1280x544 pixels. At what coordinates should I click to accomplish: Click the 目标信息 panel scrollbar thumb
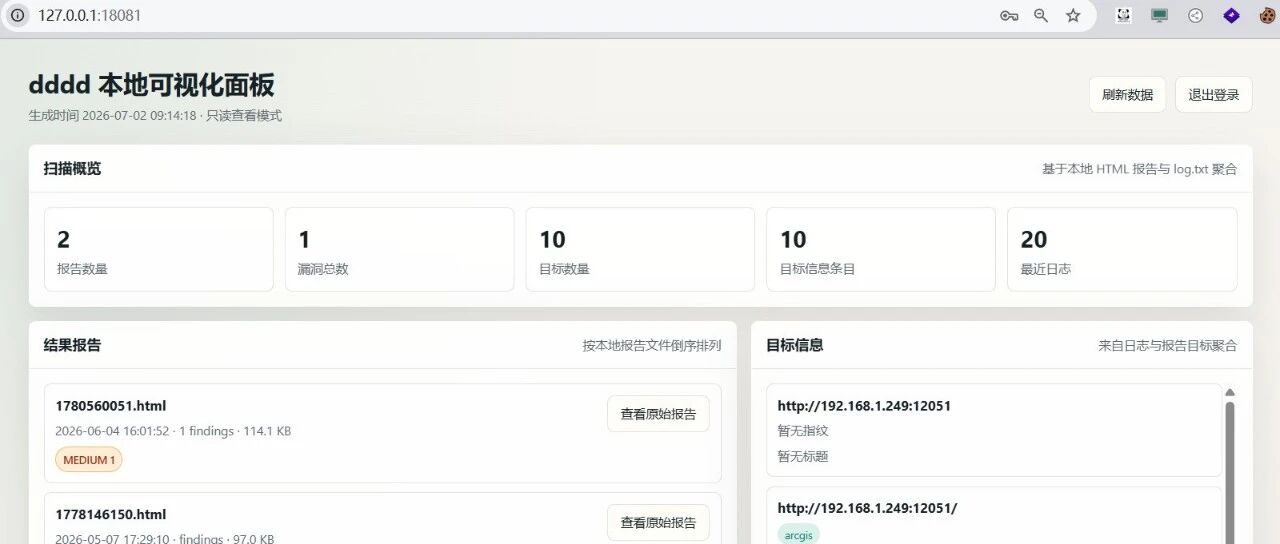[x=1230, y=472]
